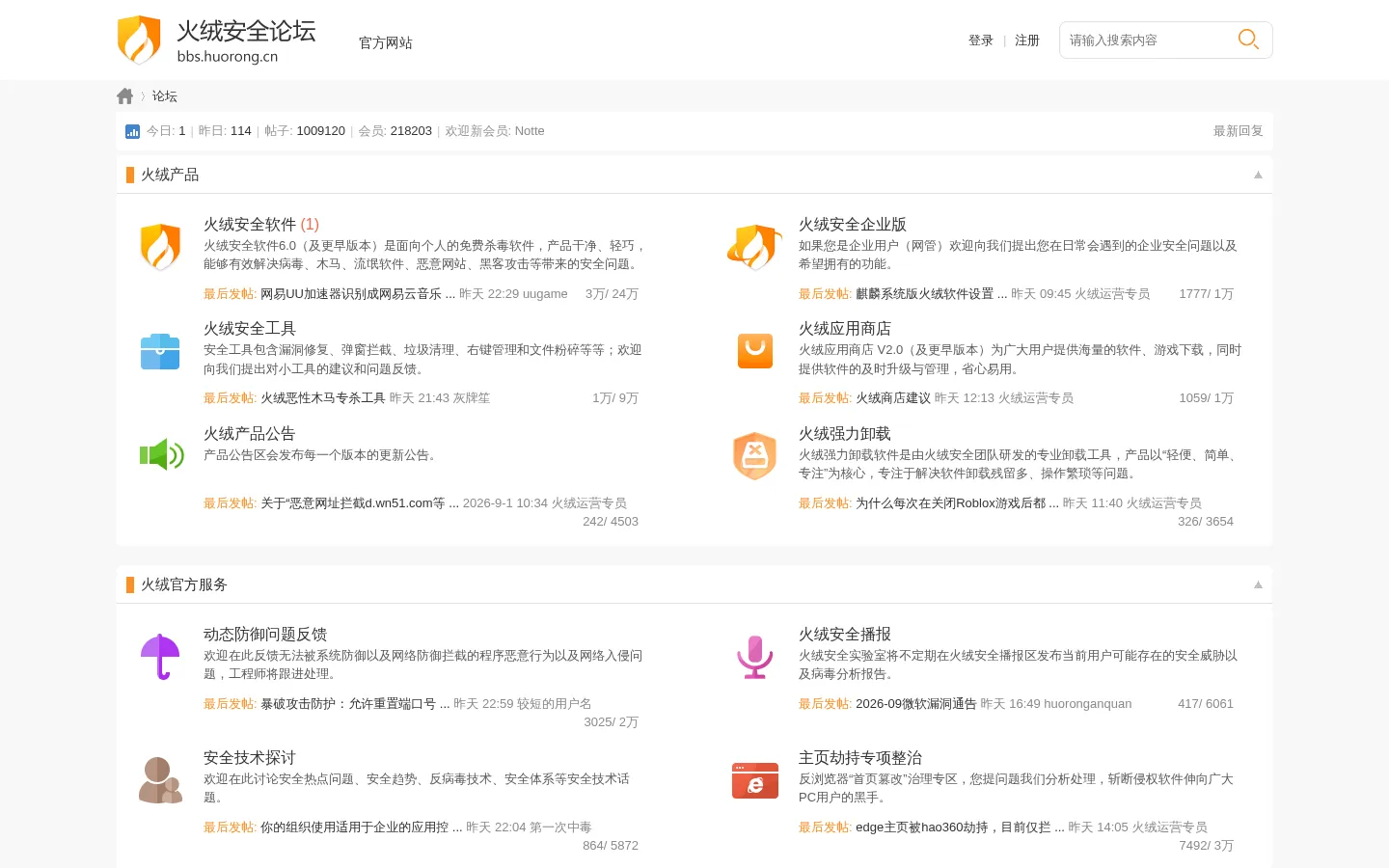Open the 主页劫持专项整治 forum title

(x=860, y=758)
